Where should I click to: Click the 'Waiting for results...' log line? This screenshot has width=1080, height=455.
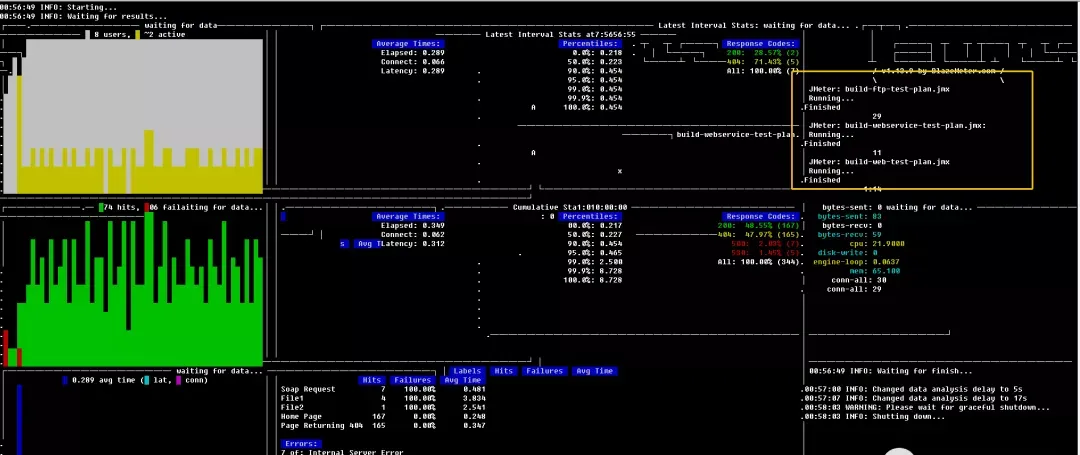[83, 16]
